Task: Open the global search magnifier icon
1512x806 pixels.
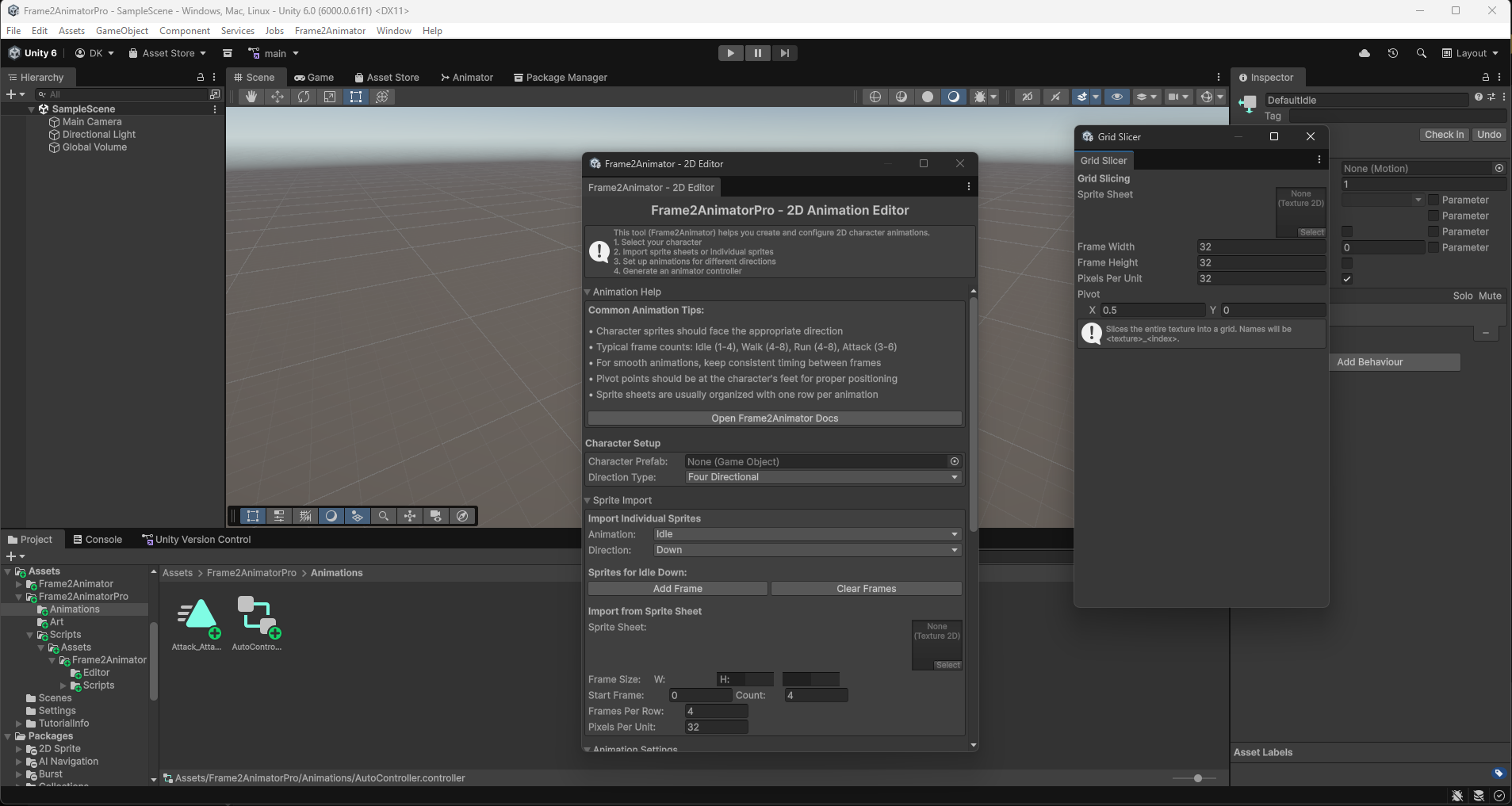Action: tap(1422, 53)
